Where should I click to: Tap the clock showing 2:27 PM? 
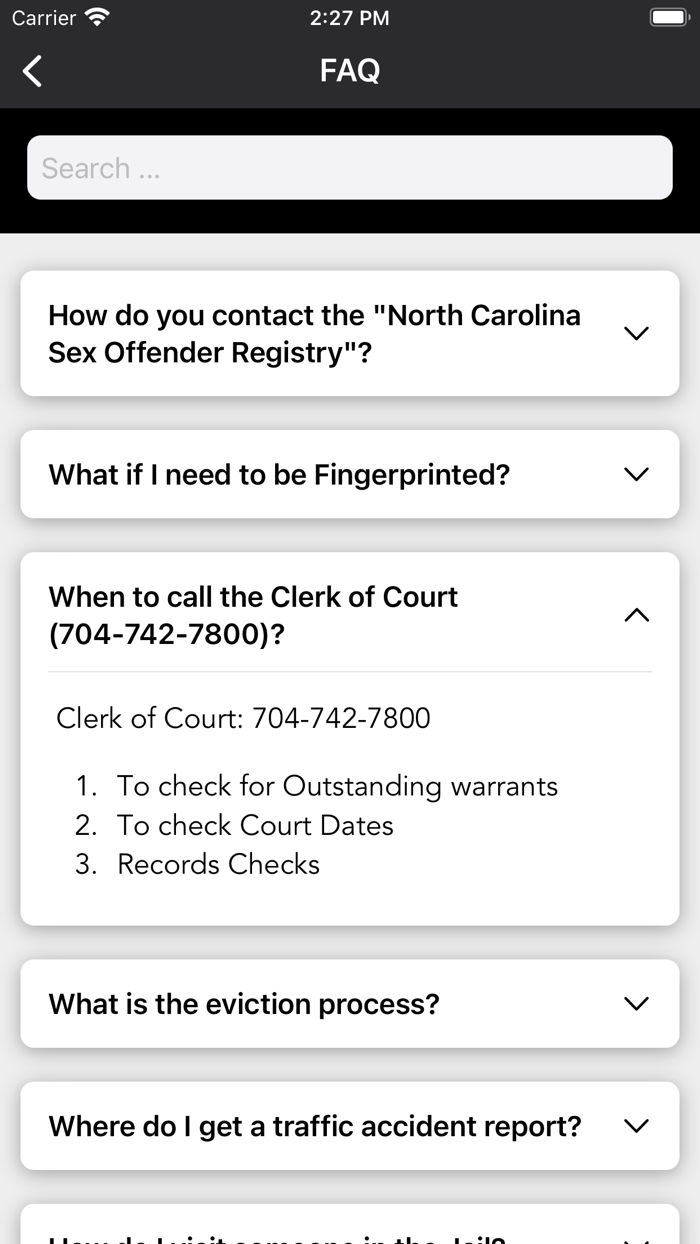(x=350, y=17)
